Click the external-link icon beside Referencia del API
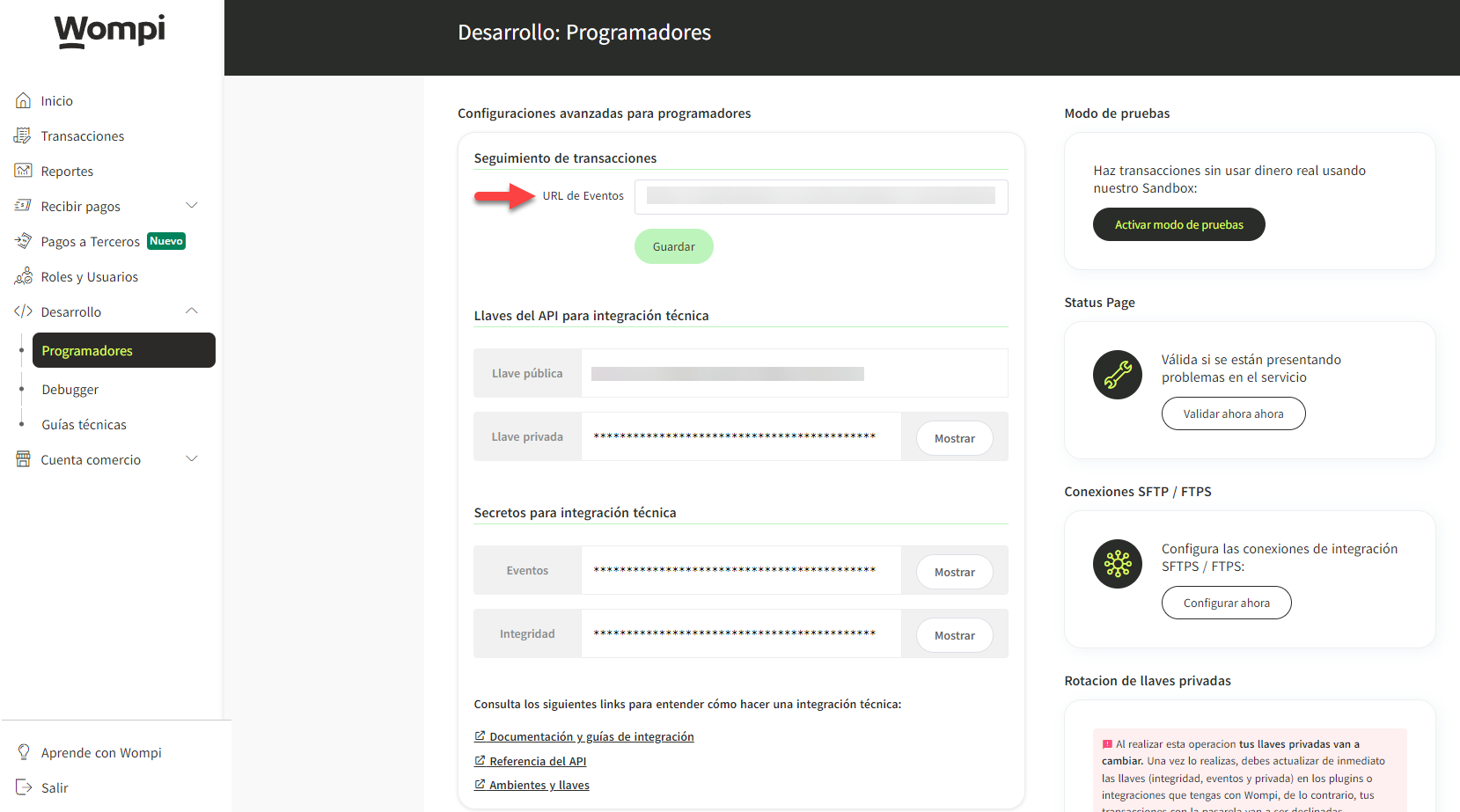This screenshot has width=1460, height=812. (x=480, y=761)
